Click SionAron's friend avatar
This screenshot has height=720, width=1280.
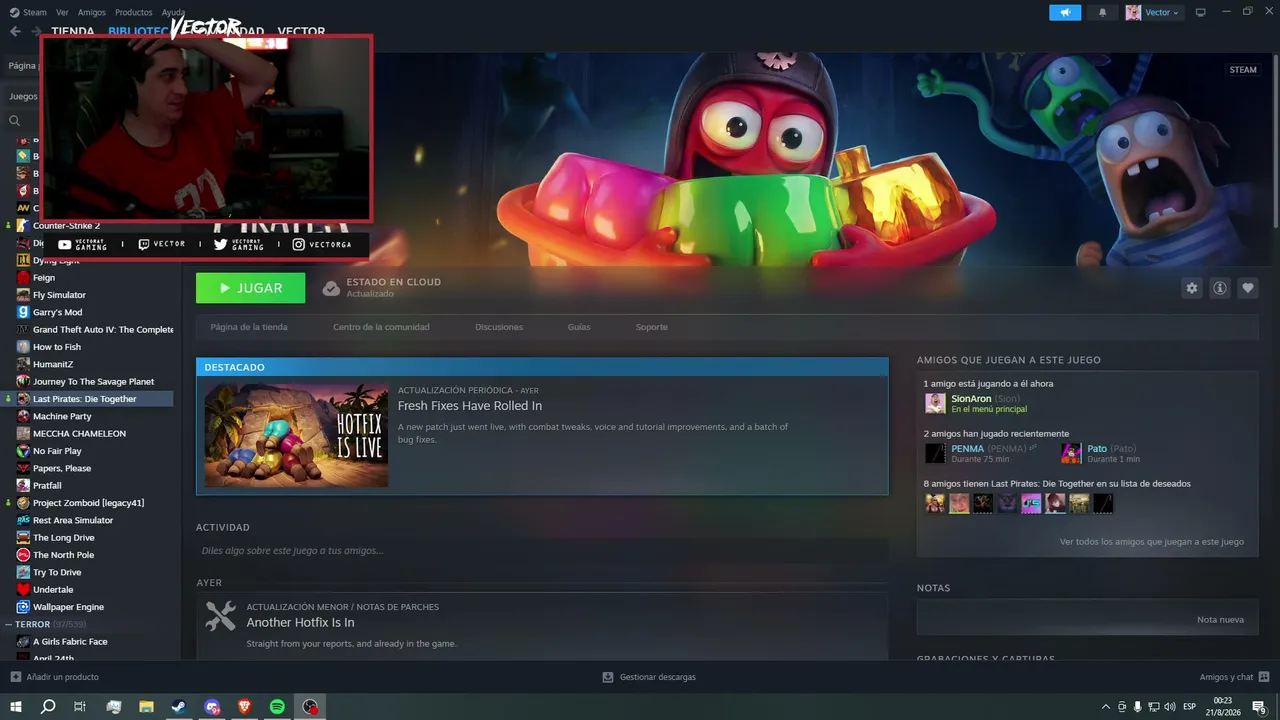pyautogui.click(x=935, y=403)
